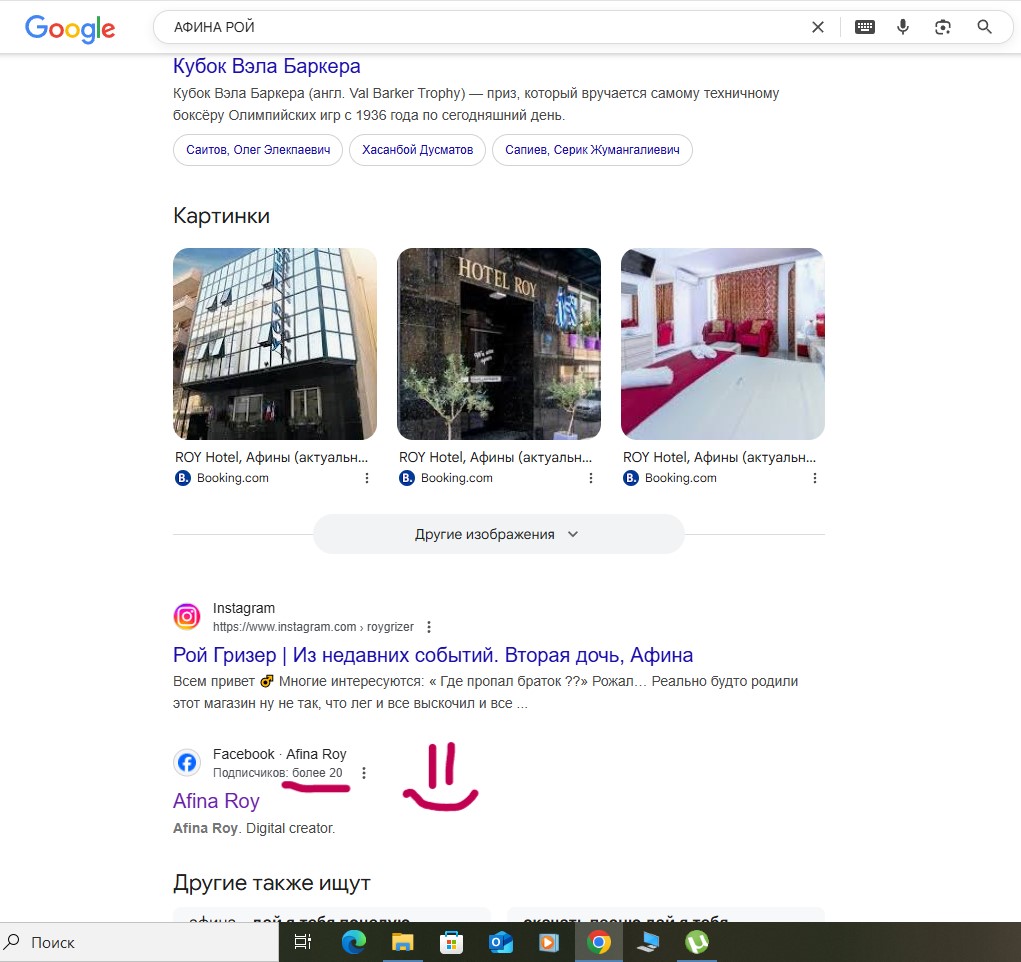1021x962 pixels.
Task: Open File Explorer from the taskbar
Action: coord(402,942)
